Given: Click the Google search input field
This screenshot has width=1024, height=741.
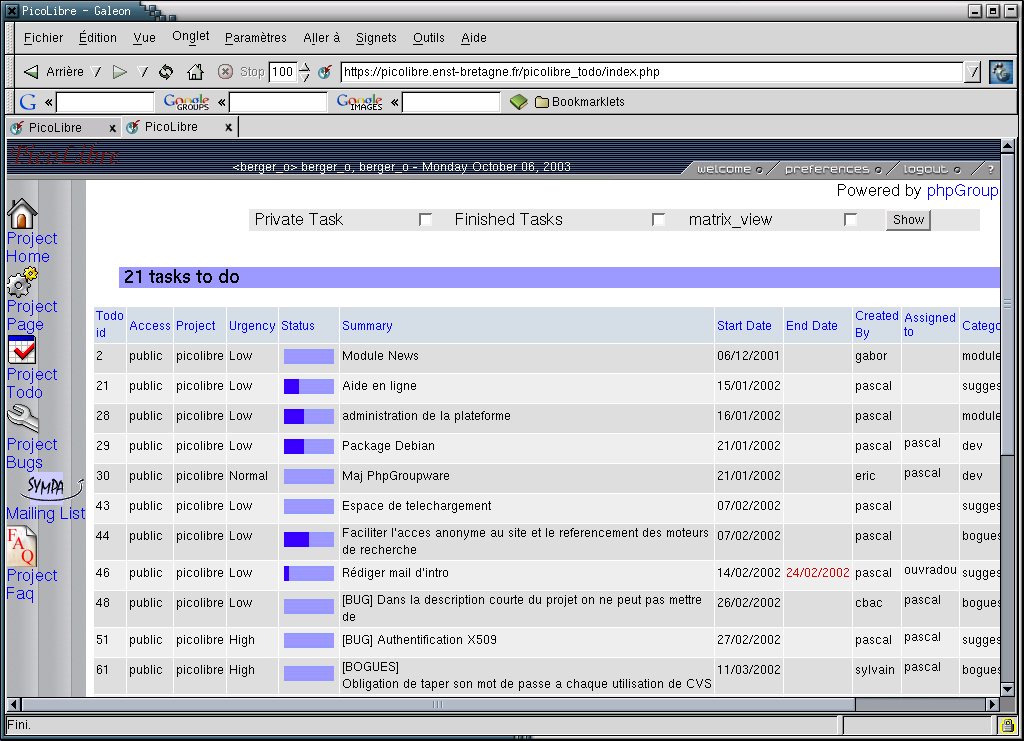Looking at the screenshot, I should [x=105, y=102].
